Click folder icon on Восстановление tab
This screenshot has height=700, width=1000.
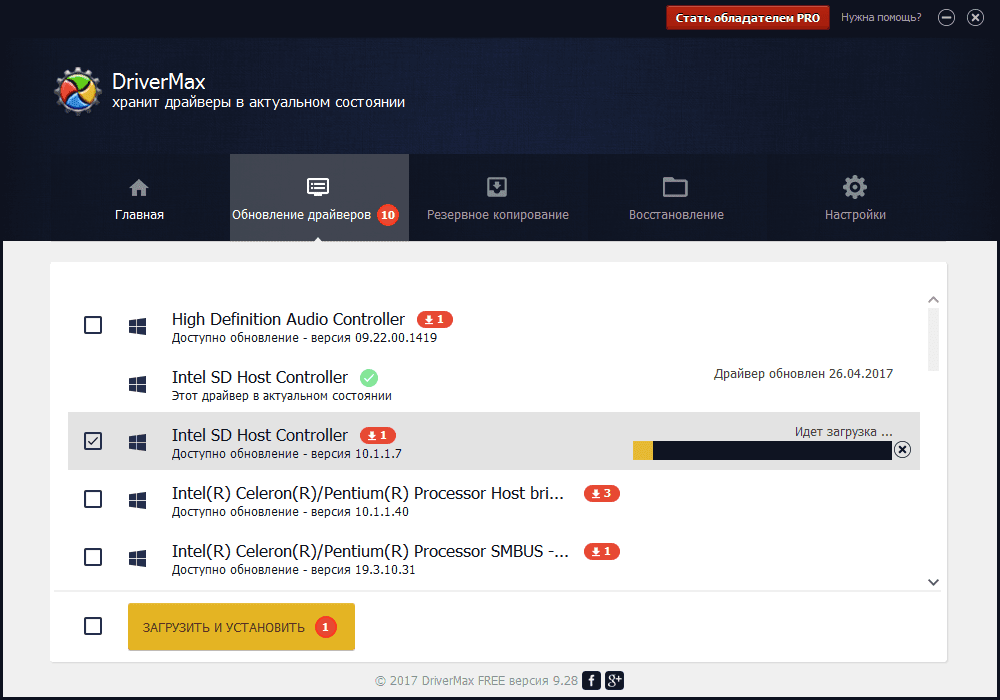tap(675, 187)
